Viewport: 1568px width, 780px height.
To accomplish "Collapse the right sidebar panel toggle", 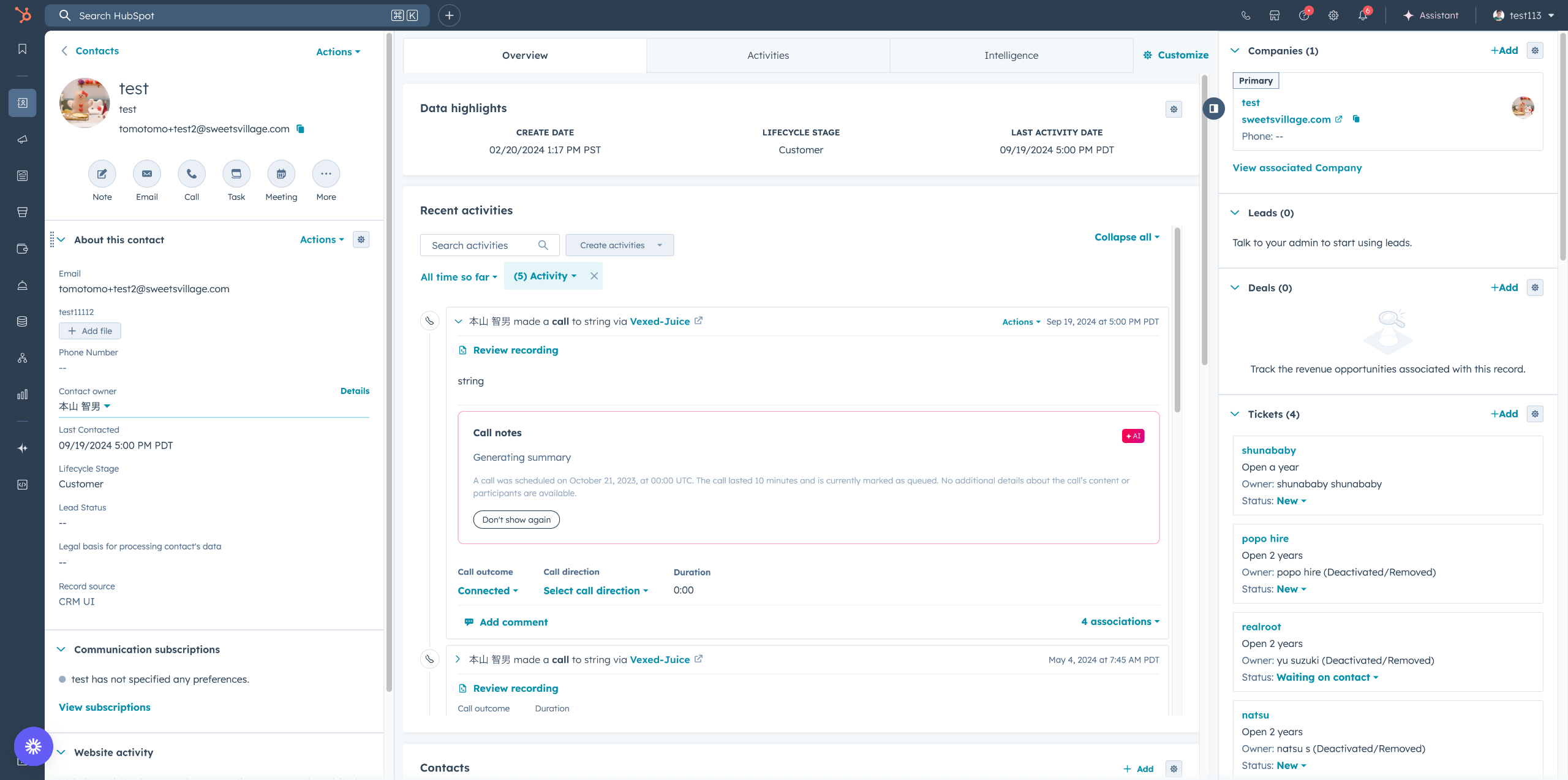I will click(x=1213, y=108).
